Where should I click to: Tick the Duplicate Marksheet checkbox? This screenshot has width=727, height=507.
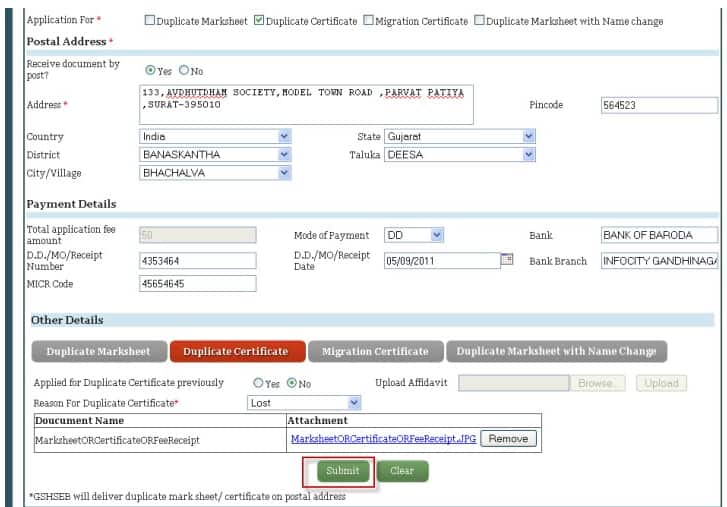pyautogui.click(x=149, y=20)
